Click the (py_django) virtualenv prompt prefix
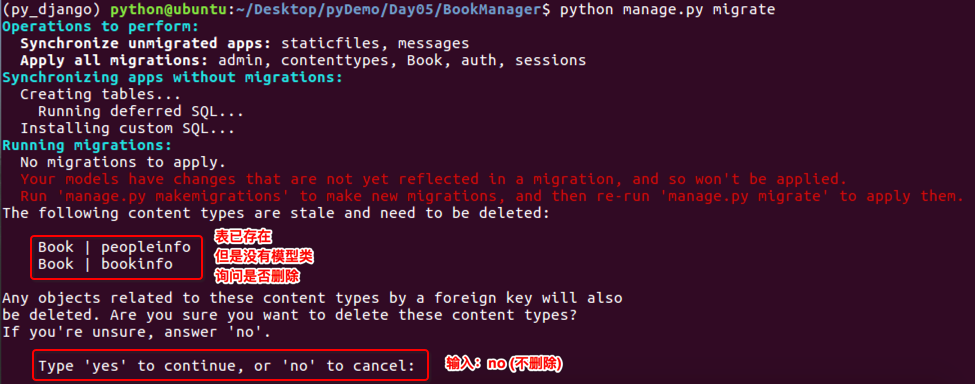 pyautogui.click(x=52, y=10)
